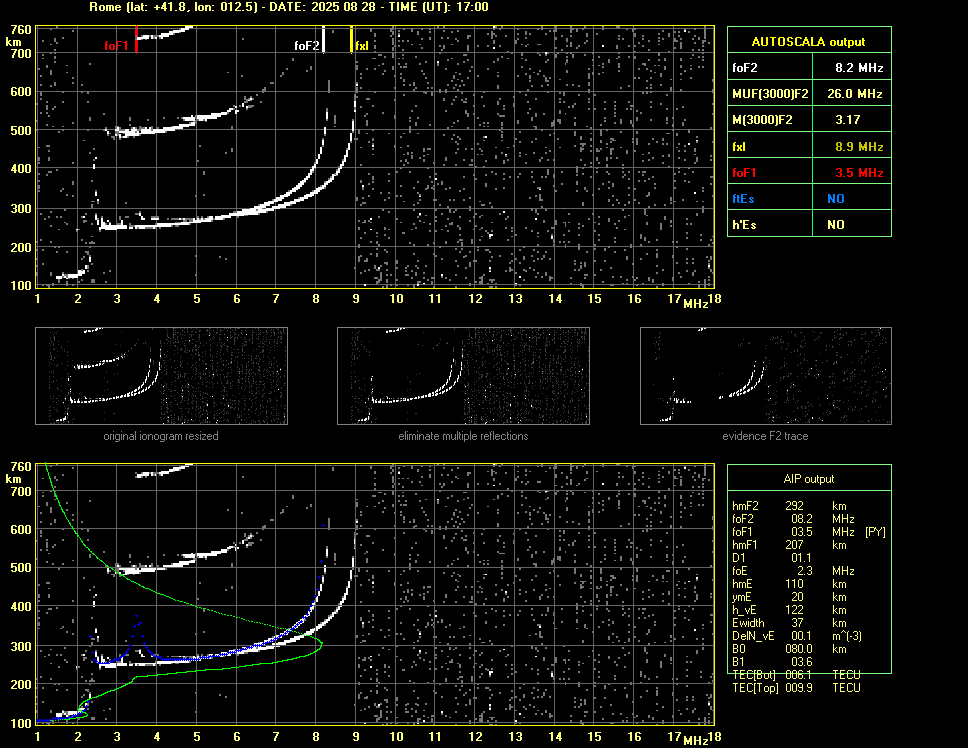Click the AIP output header
The width and height of the screenshot is (968, 748).
tap(808, 479)
